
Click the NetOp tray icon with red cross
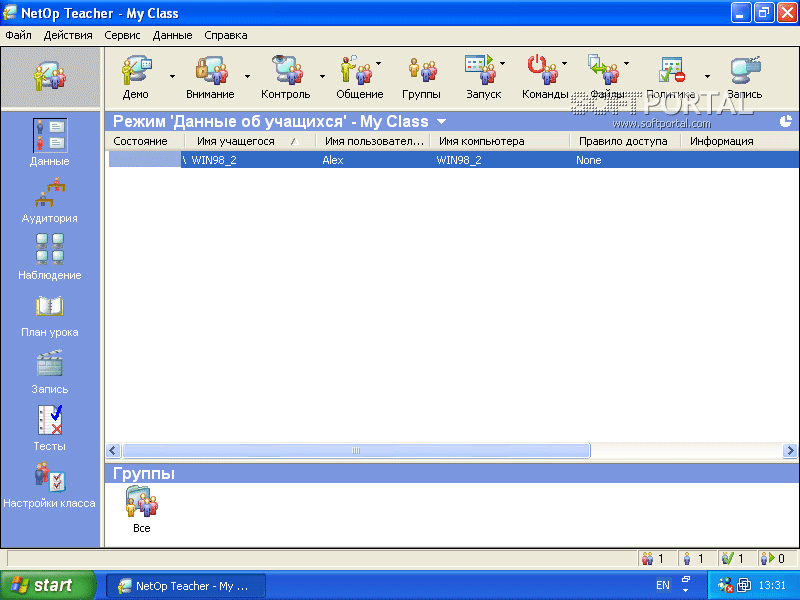726,585
